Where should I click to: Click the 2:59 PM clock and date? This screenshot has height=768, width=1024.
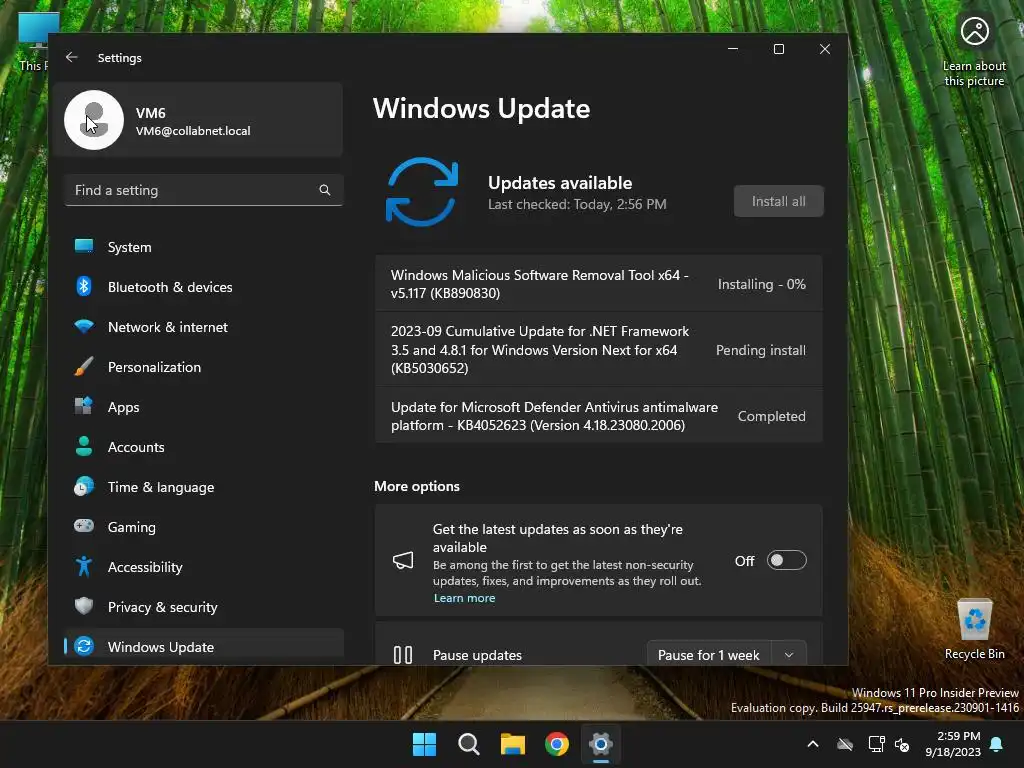point(955,744)
